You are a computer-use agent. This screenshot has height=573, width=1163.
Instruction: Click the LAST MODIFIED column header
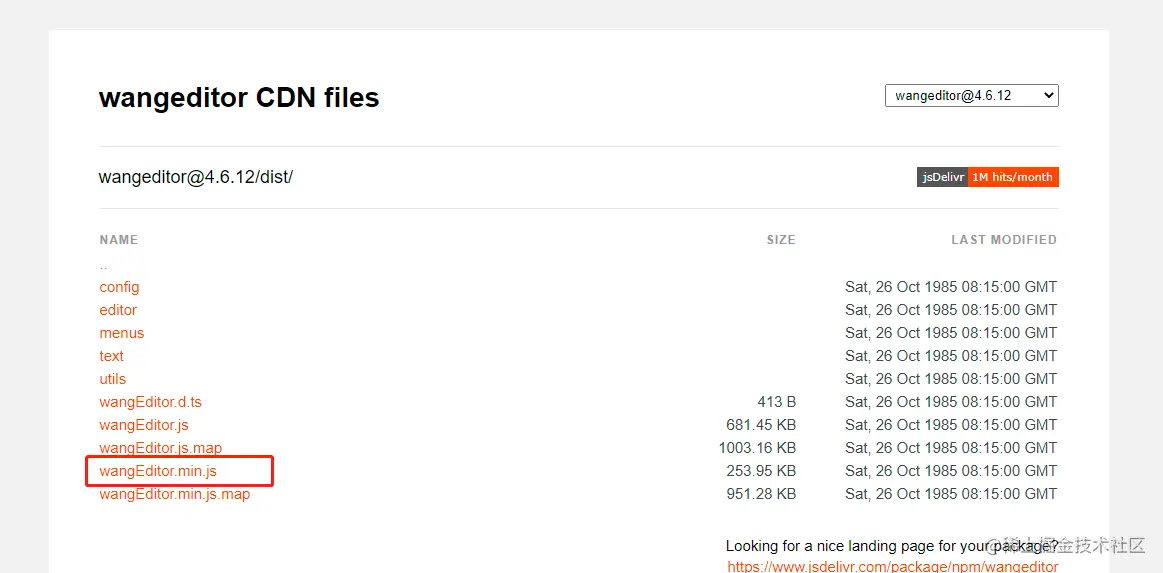1004,239
